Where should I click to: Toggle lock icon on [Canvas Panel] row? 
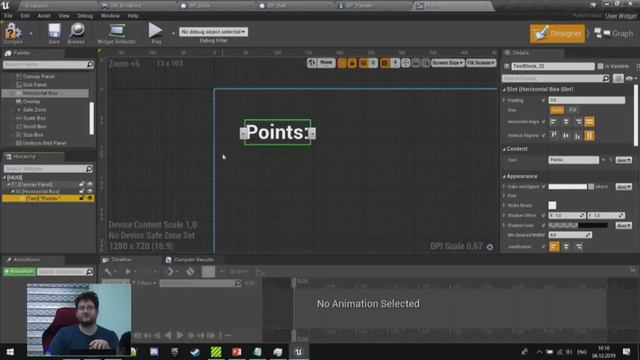[x=82, y=184]
